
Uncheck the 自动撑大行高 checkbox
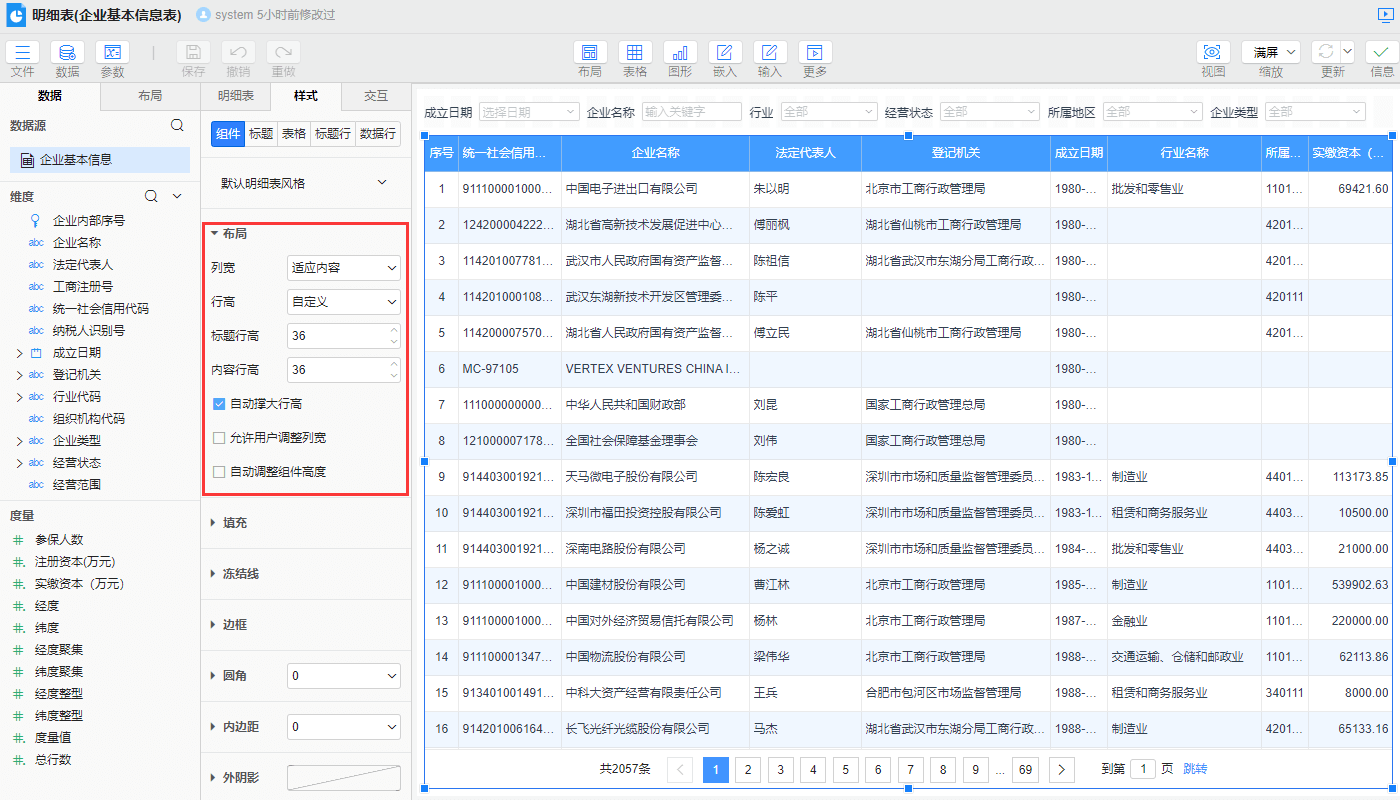pos(219,404)
